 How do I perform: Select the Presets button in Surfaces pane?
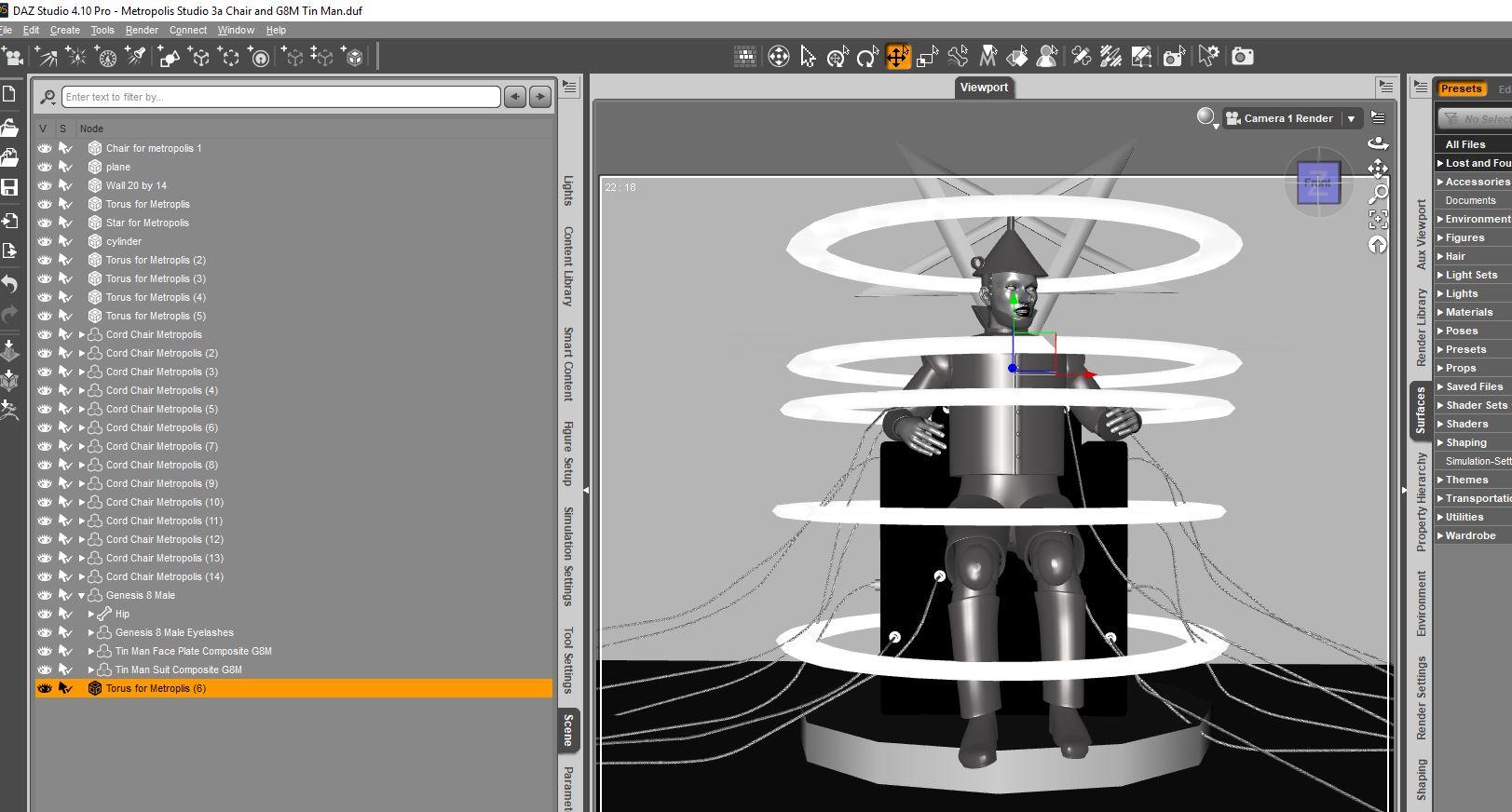point(1461,89)
